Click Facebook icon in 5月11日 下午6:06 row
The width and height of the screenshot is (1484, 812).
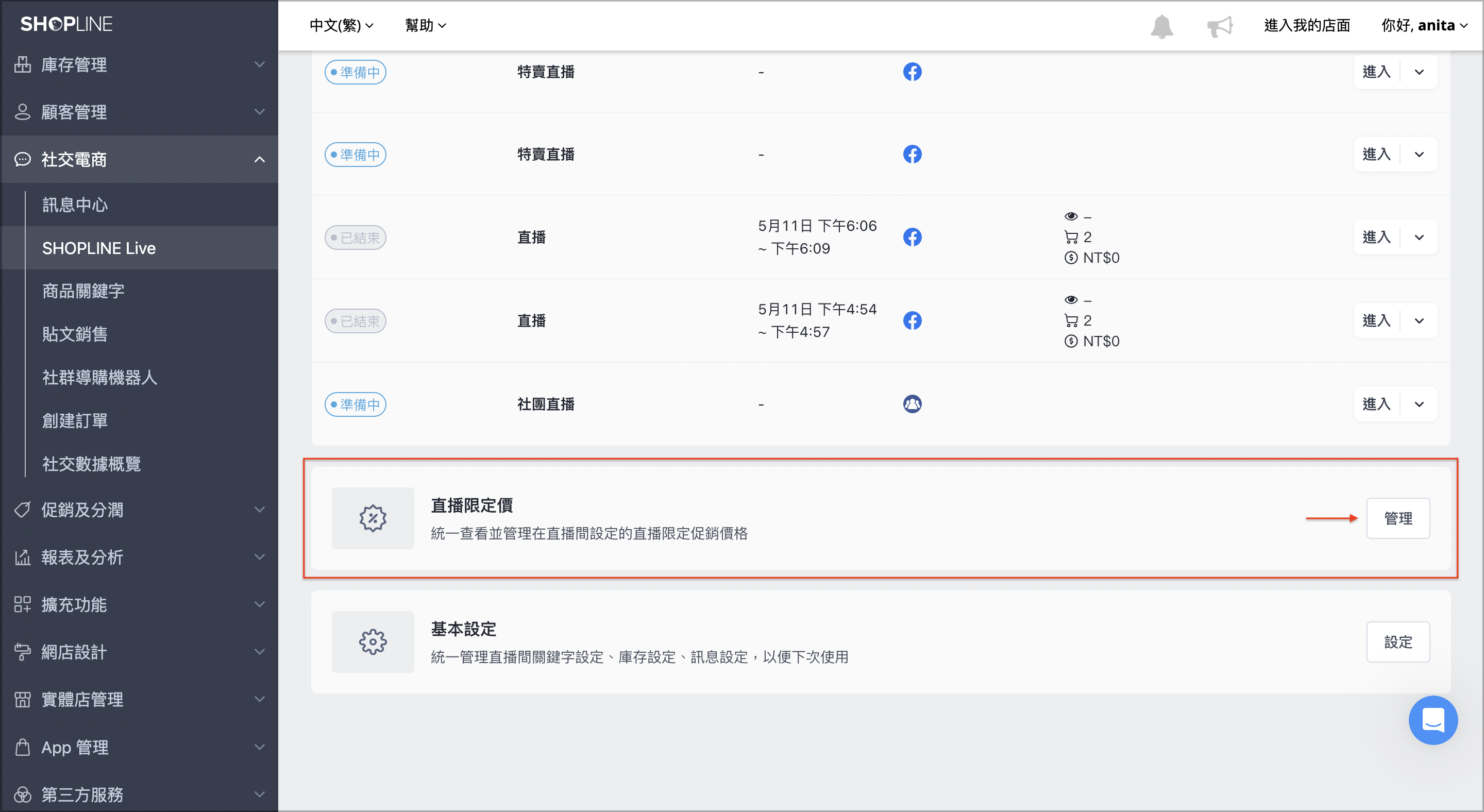(912, 238)
